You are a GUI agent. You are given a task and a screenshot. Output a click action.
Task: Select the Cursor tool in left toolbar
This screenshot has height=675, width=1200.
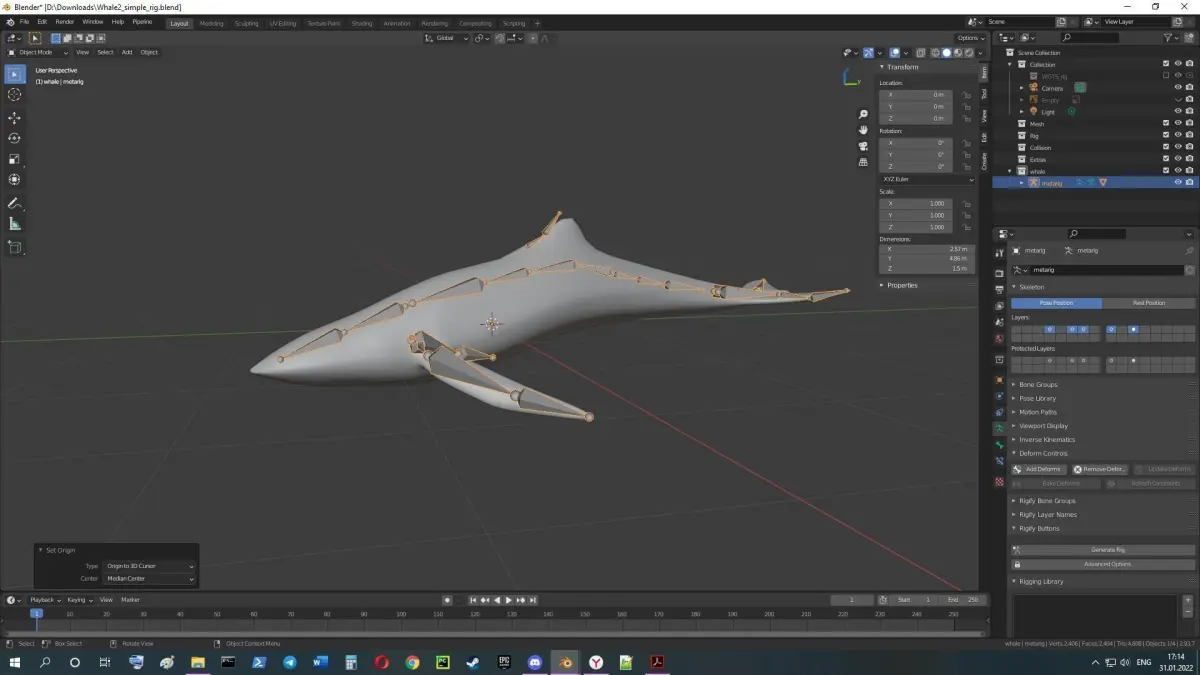14,95
